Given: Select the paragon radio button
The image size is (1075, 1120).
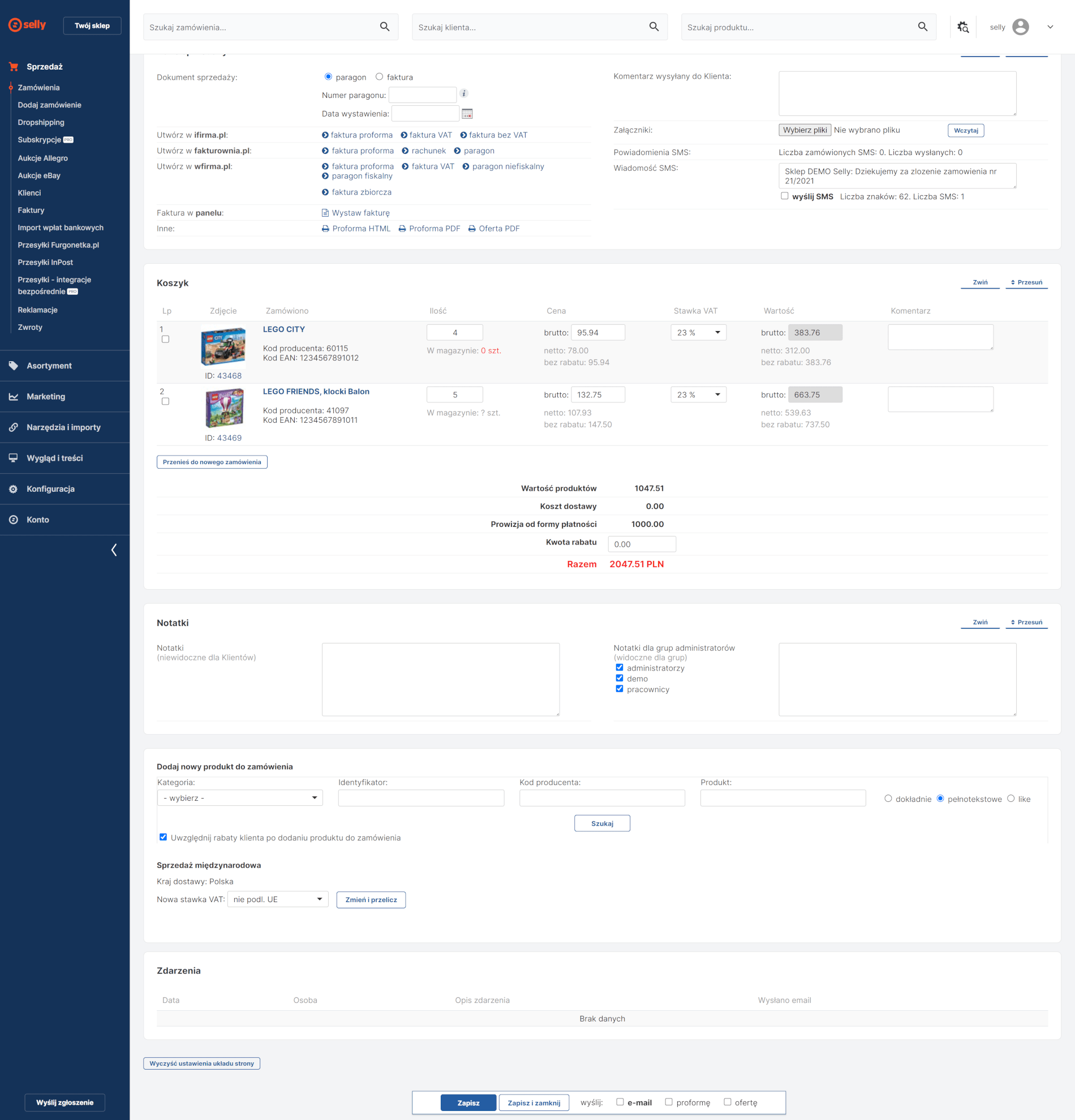Looking at the screenshot, I should click(x=328, y=76).
